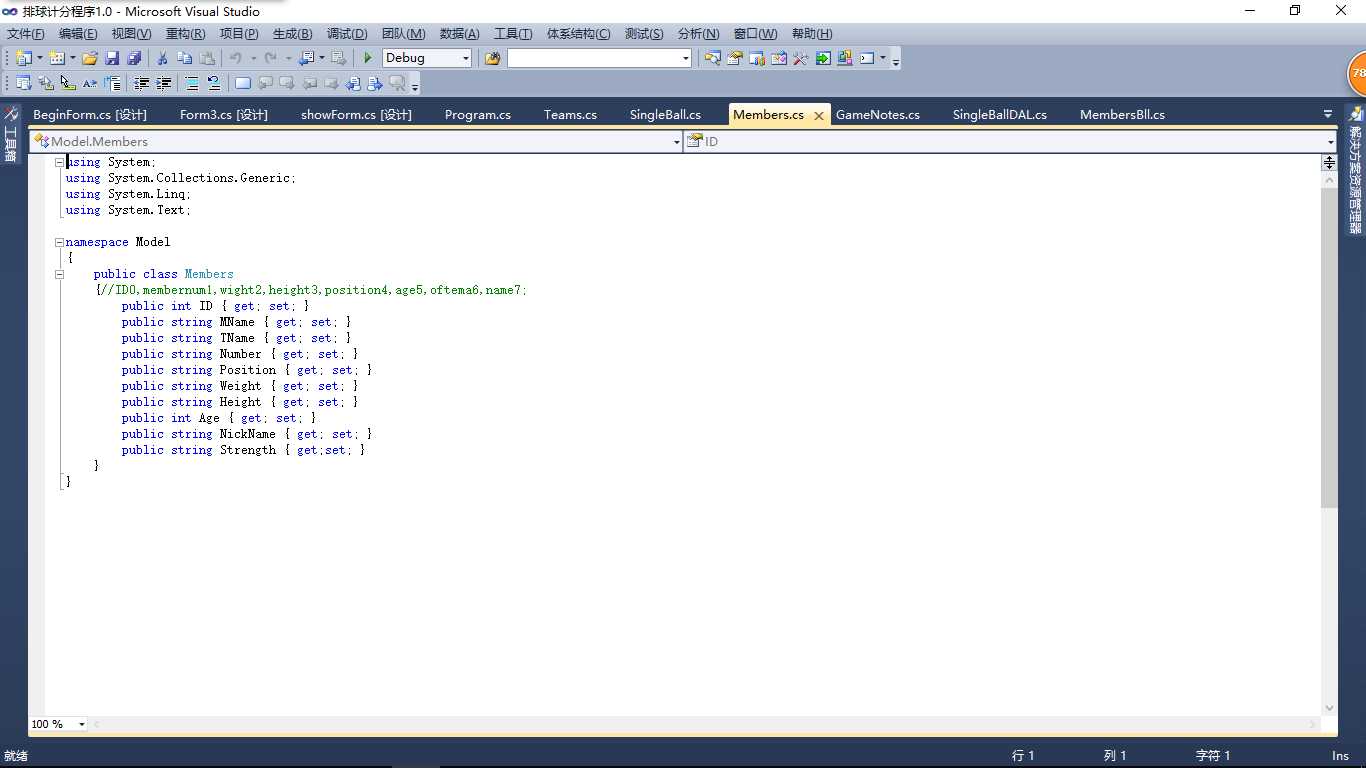Open the 编辑(E) menu
1366x768 pixels.
click(78, 34)
